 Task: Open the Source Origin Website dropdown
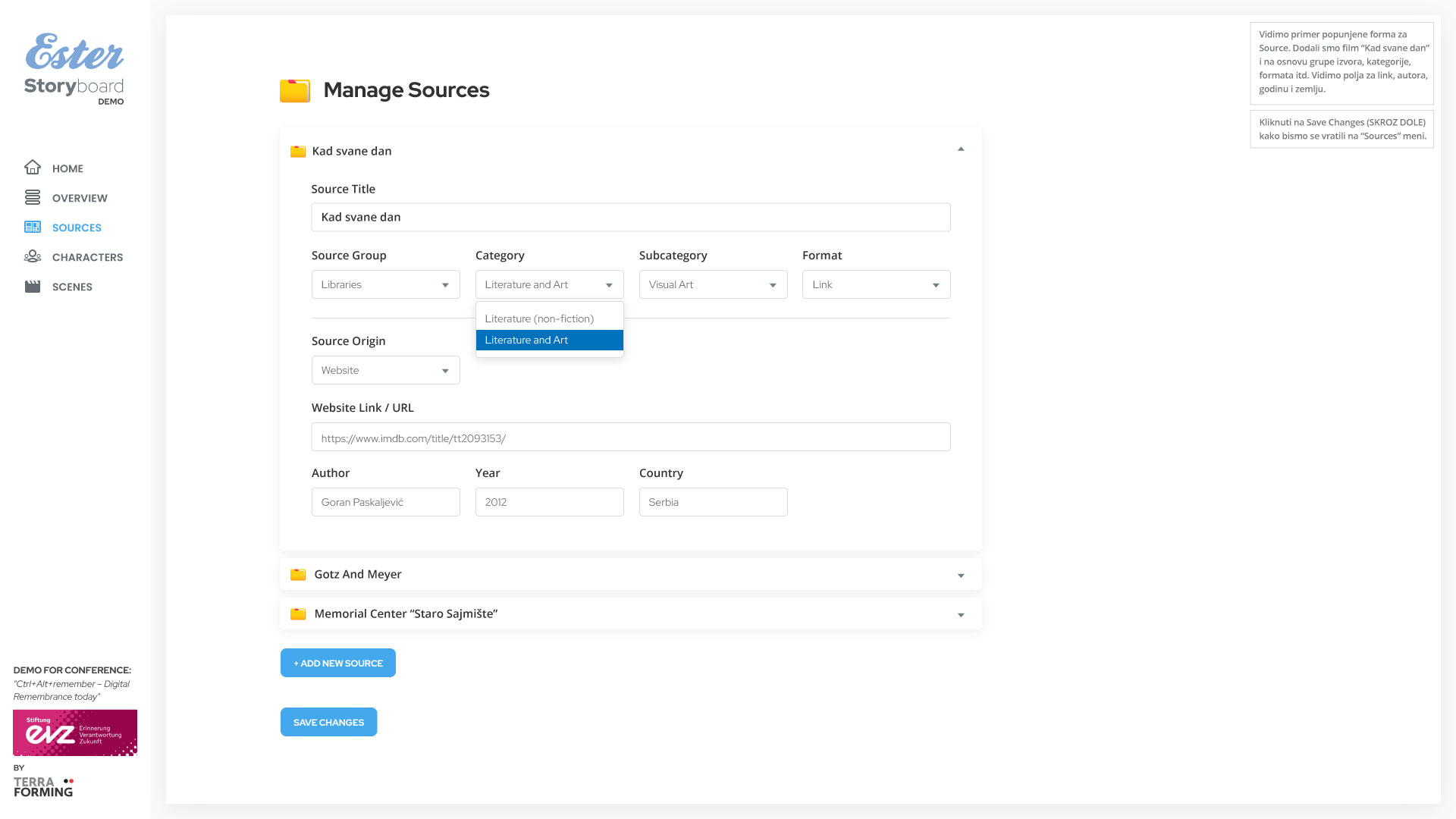pyautogui.click(x=385, y=370)
